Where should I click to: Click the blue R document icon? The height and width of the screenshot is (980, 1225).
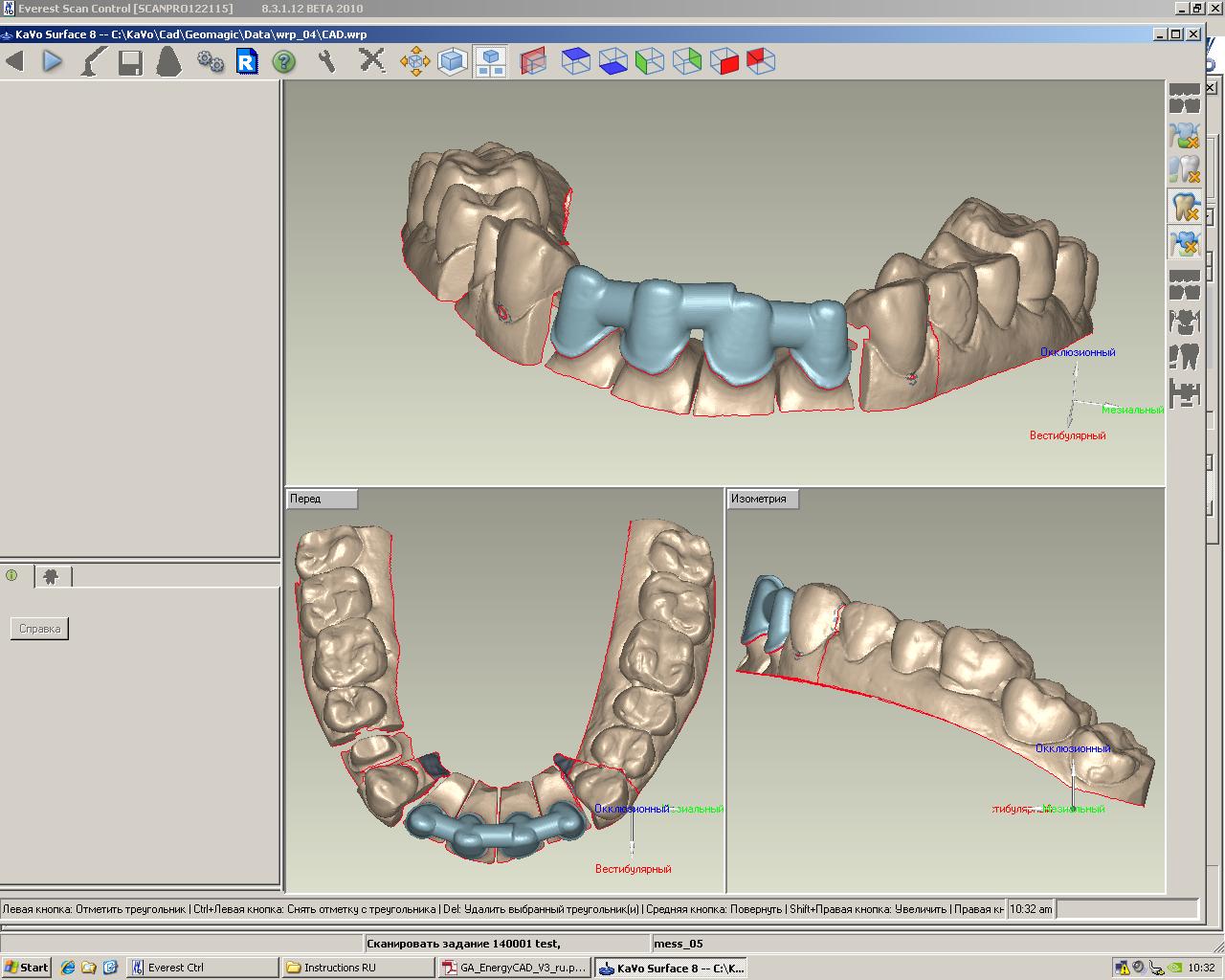247,62
